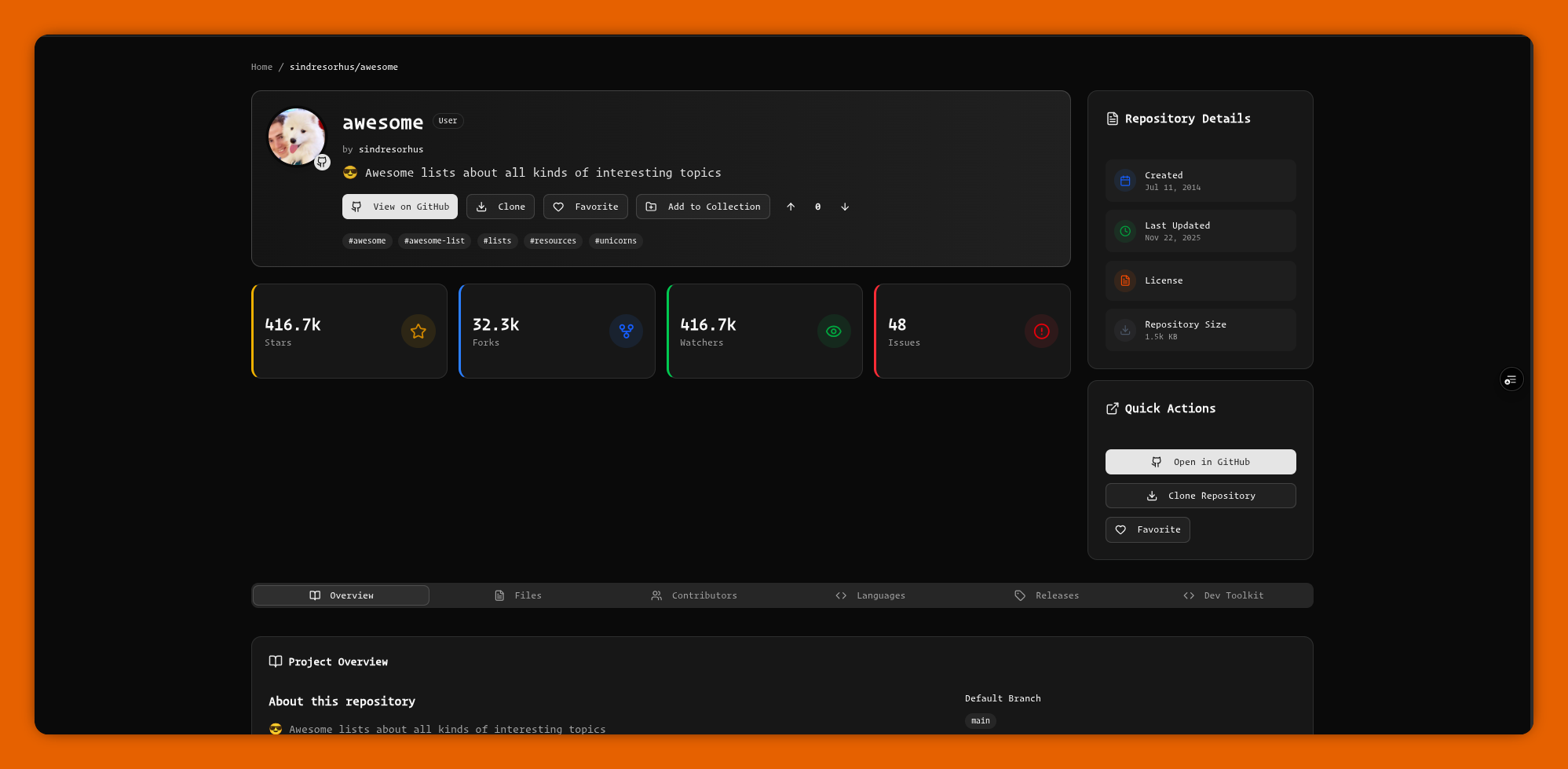Click the alert icon on the Issues card

(x=1041, y=331)
